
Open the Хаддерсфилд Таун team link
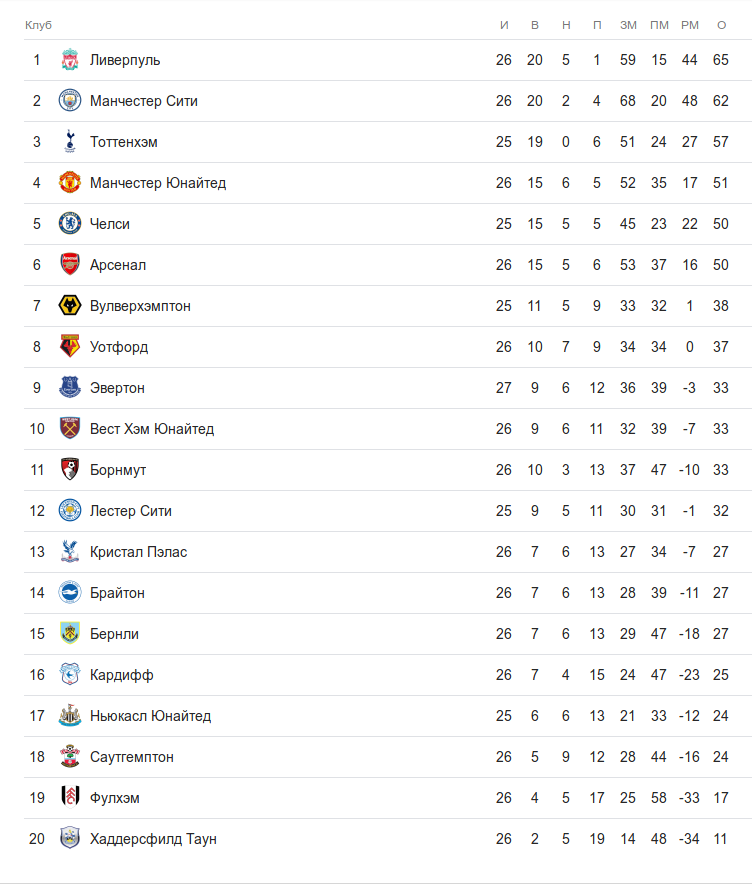pyautogui.click(x=153, y=839)
